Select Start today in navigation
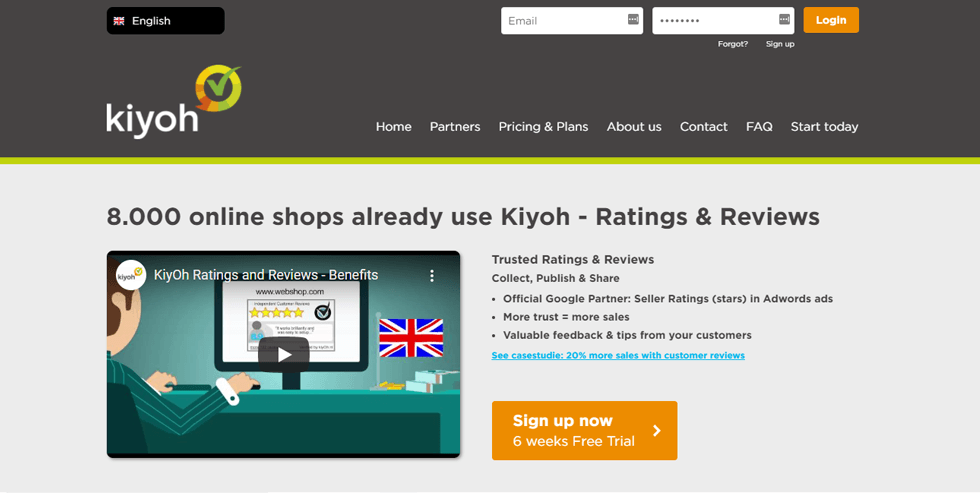Viewport: 980px width, 493px height. point(824,127)
